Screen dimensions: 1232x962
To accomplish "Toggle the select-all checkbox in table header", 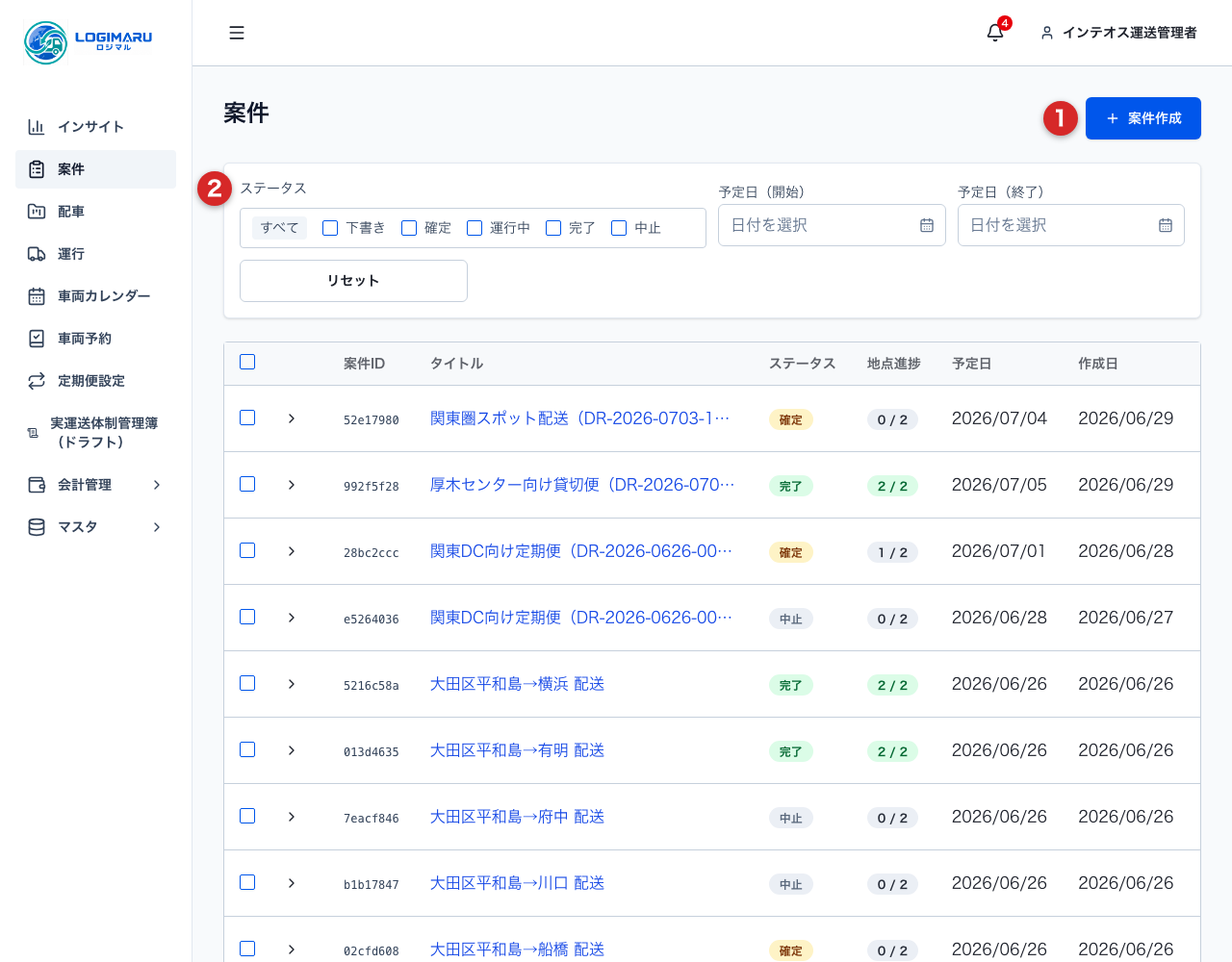I will pos(247,362).
